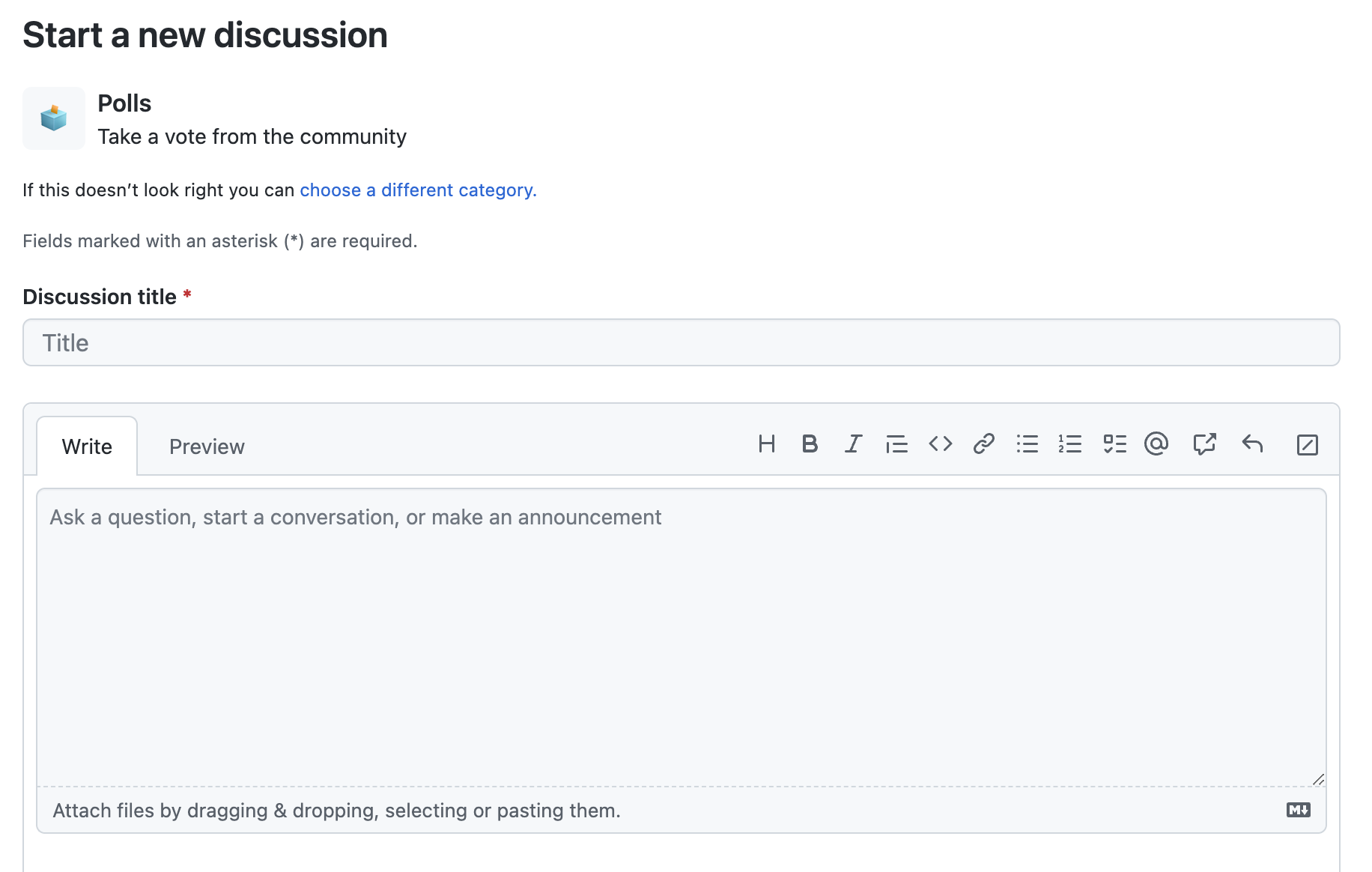Add an unordered bulleted list
Screen dimensions: 1372x872
(x=1027, y=443)
